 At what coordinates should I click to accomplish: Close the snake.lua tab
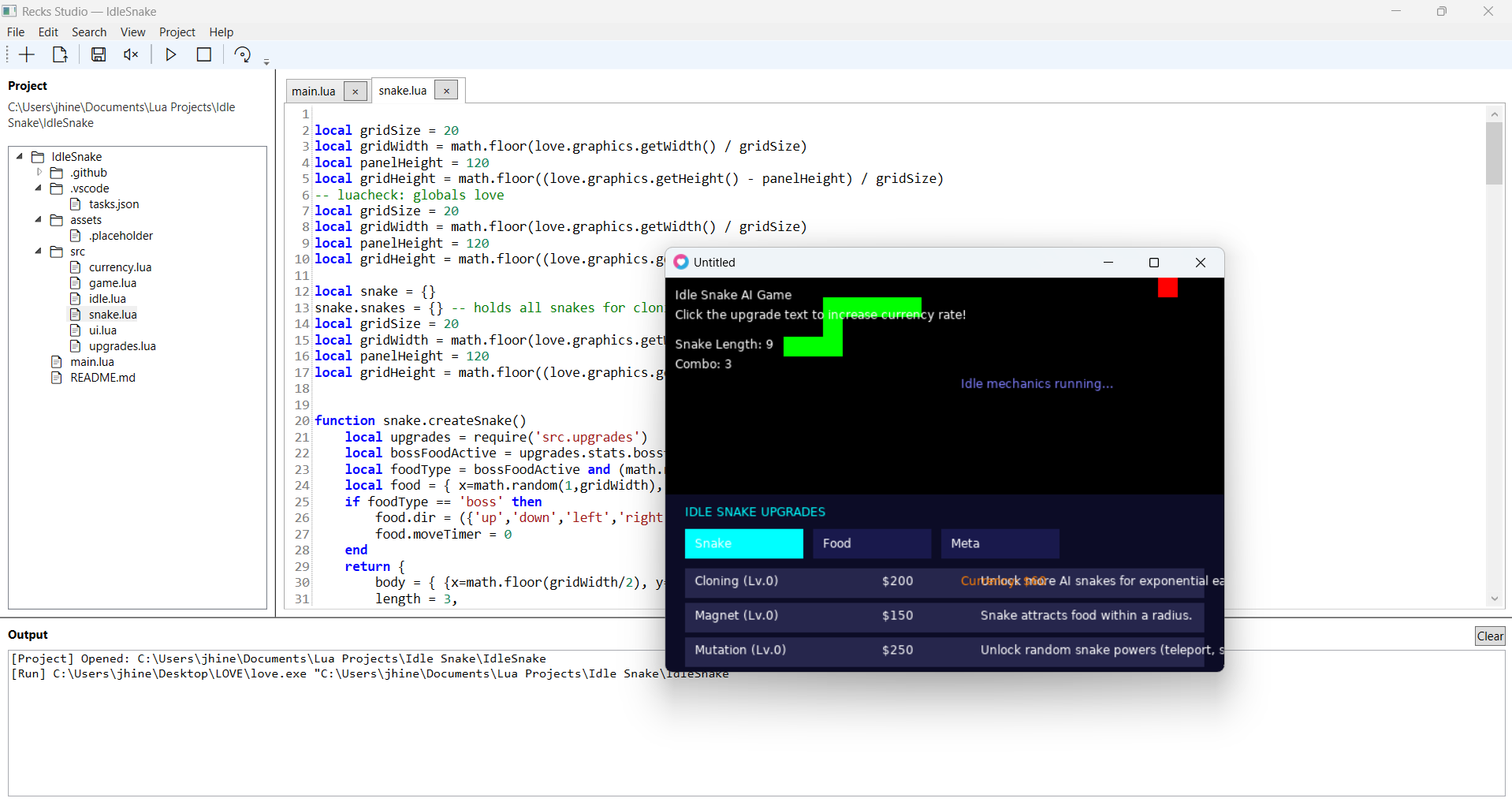[446, 91]
